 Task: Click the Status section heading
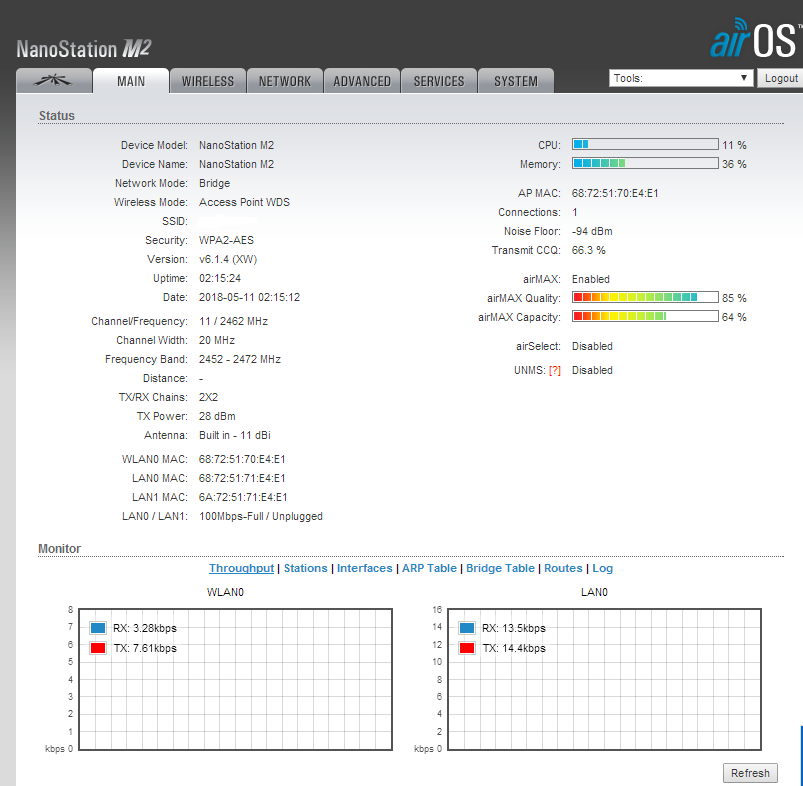click(x=57, y=116)
